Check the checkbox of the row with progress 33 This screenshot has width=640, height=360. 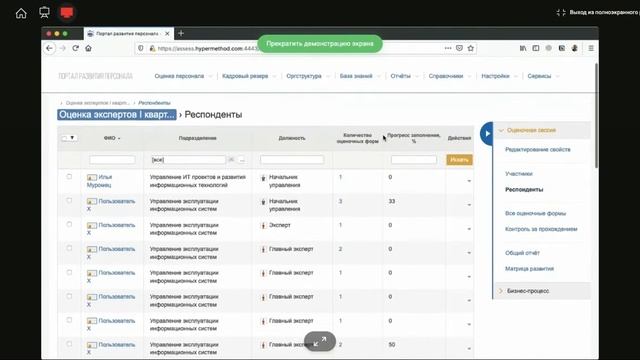point(69,201)
